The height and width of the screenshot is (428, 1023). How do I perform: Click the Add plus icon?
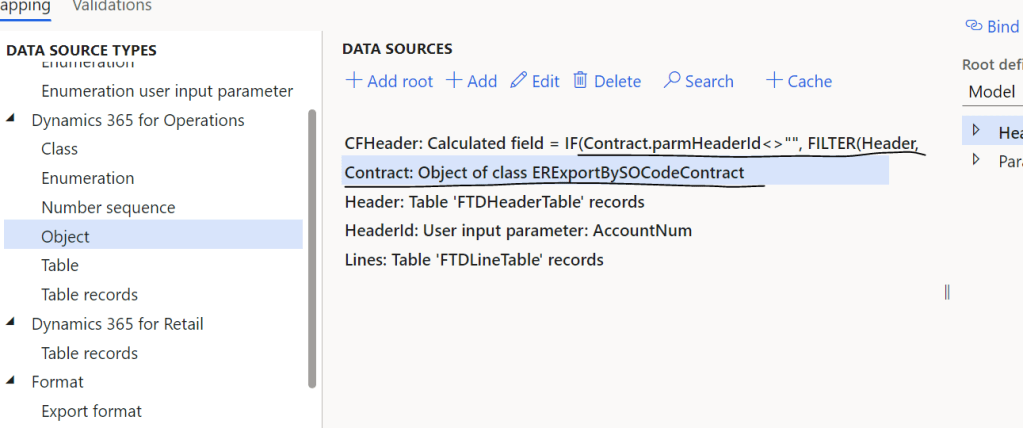click(x=454, y=81)
